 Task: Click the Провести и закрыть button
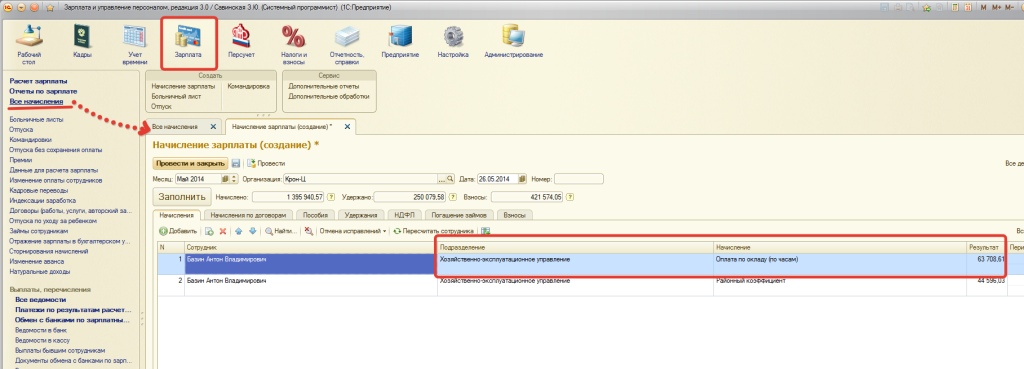coord(190,163)
